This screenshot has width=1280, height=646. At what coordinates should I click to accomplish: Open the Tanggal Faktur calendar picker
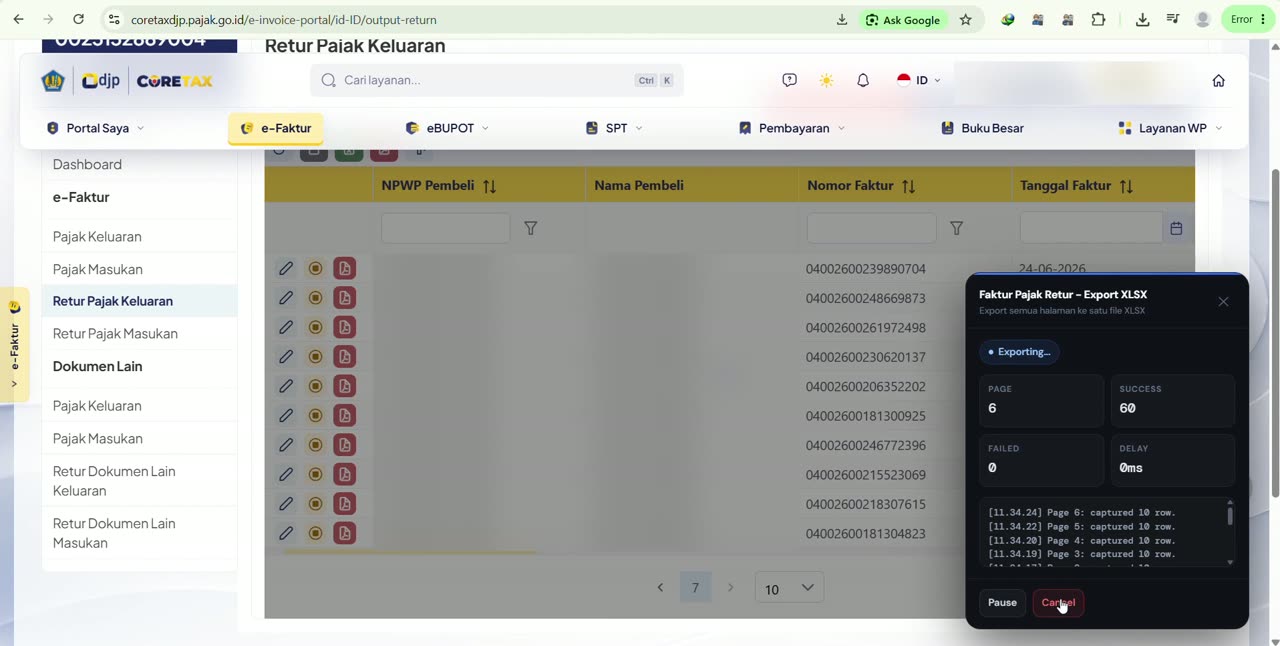point(1176,228)
